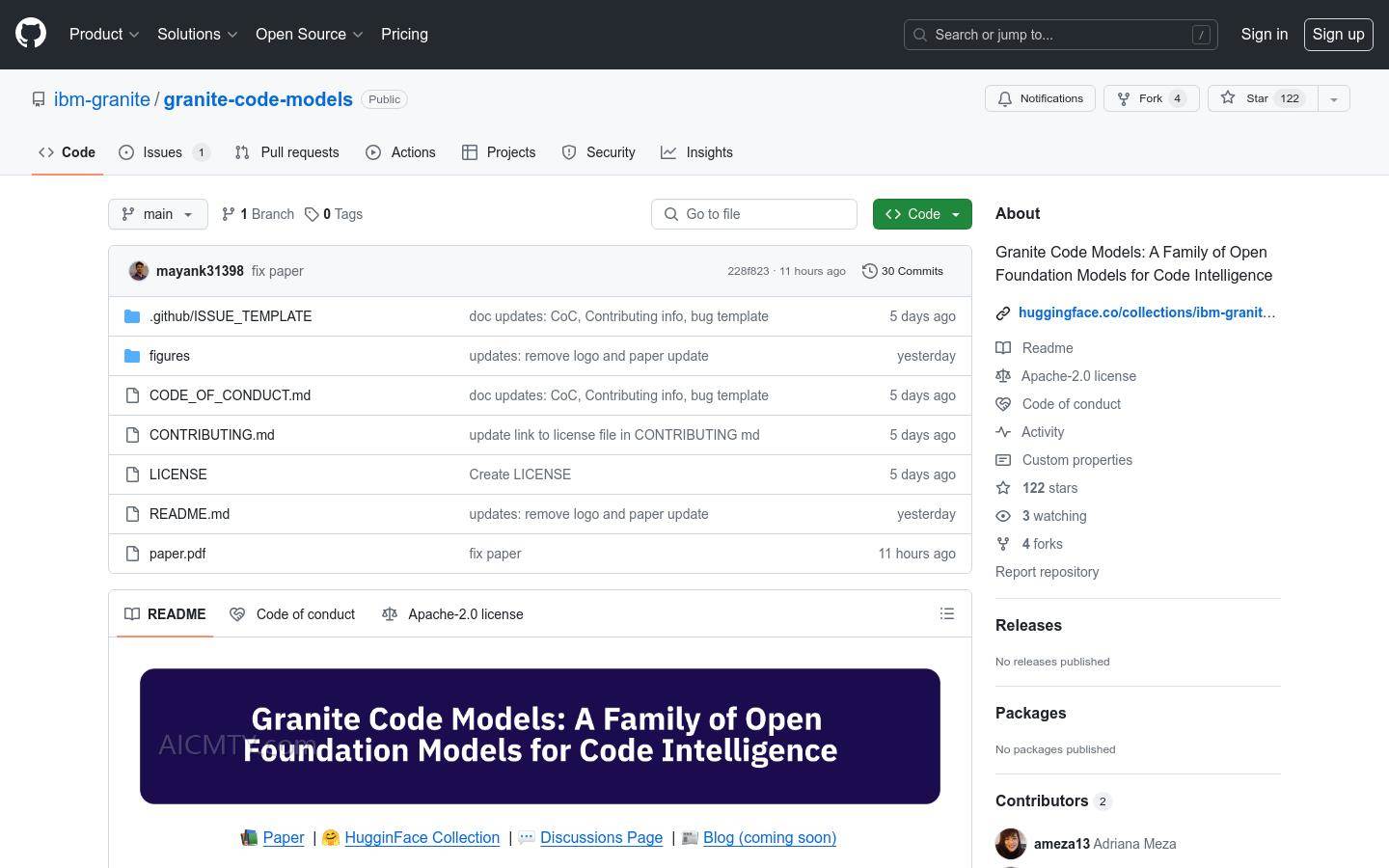Open the green Code dropdown

[x=921, y=213]
